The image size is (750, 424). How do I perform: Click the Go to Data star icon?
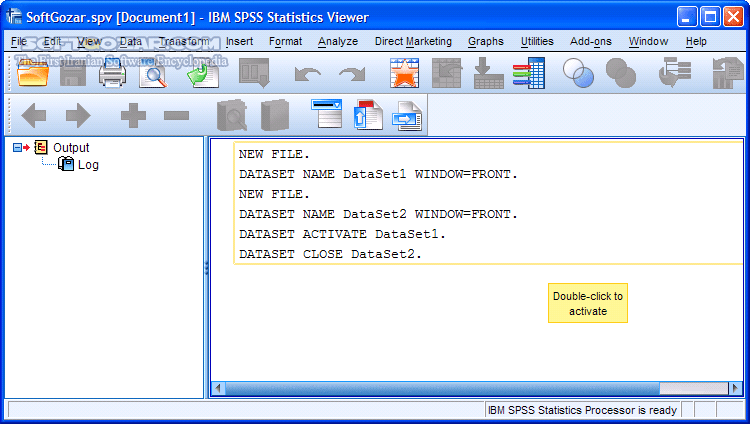click(404, 73)
